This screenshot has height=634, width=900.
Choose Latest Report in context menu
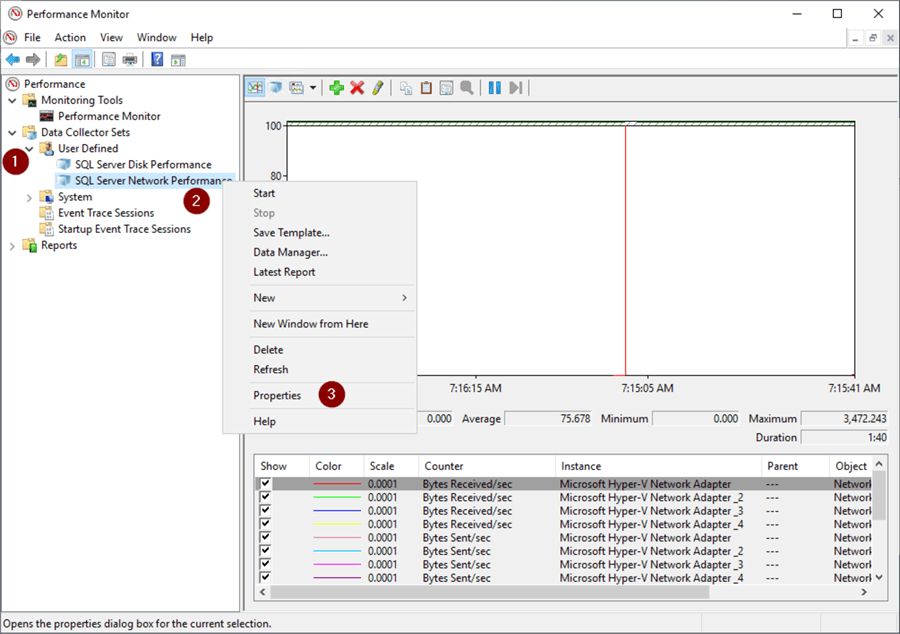[319, 272]
